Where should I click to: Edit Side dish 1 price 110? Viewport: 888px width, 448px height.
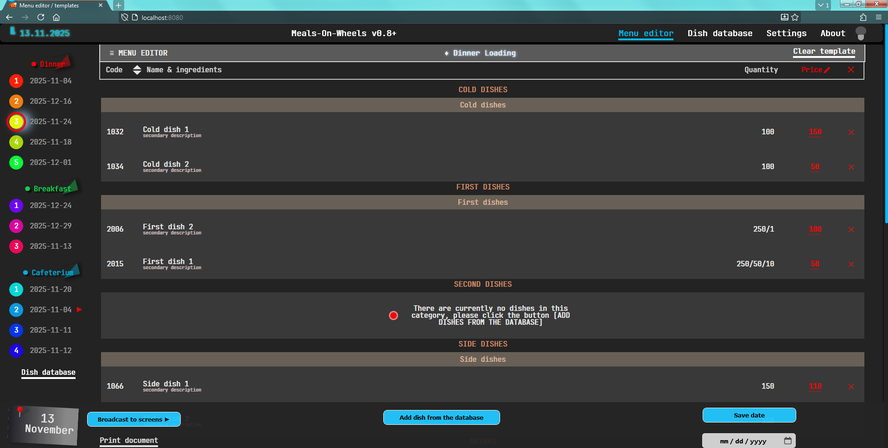click(815, 387)
